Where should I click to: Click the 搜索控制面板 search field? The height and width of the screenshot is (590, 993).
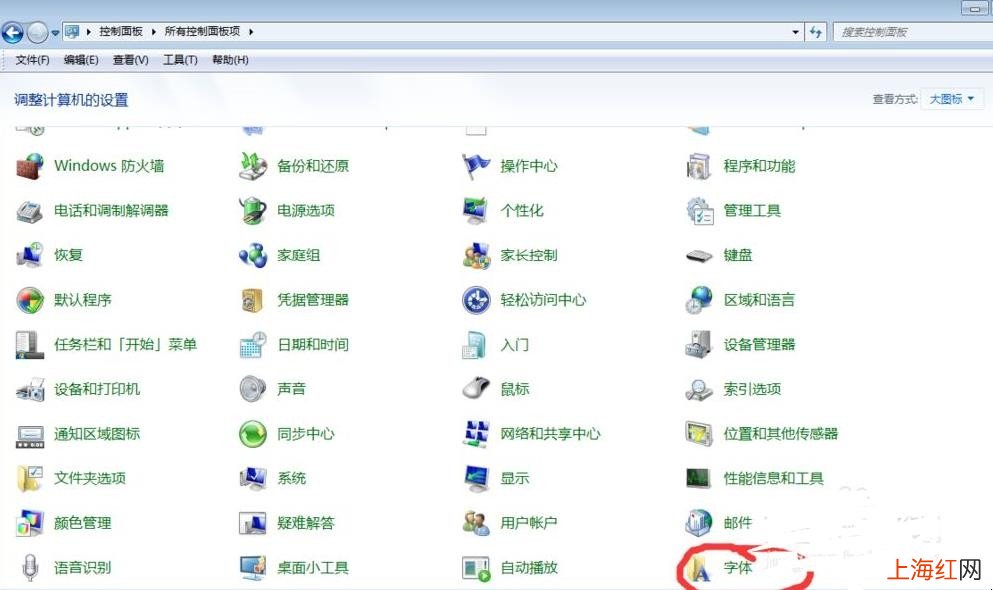tap(912, 32)
